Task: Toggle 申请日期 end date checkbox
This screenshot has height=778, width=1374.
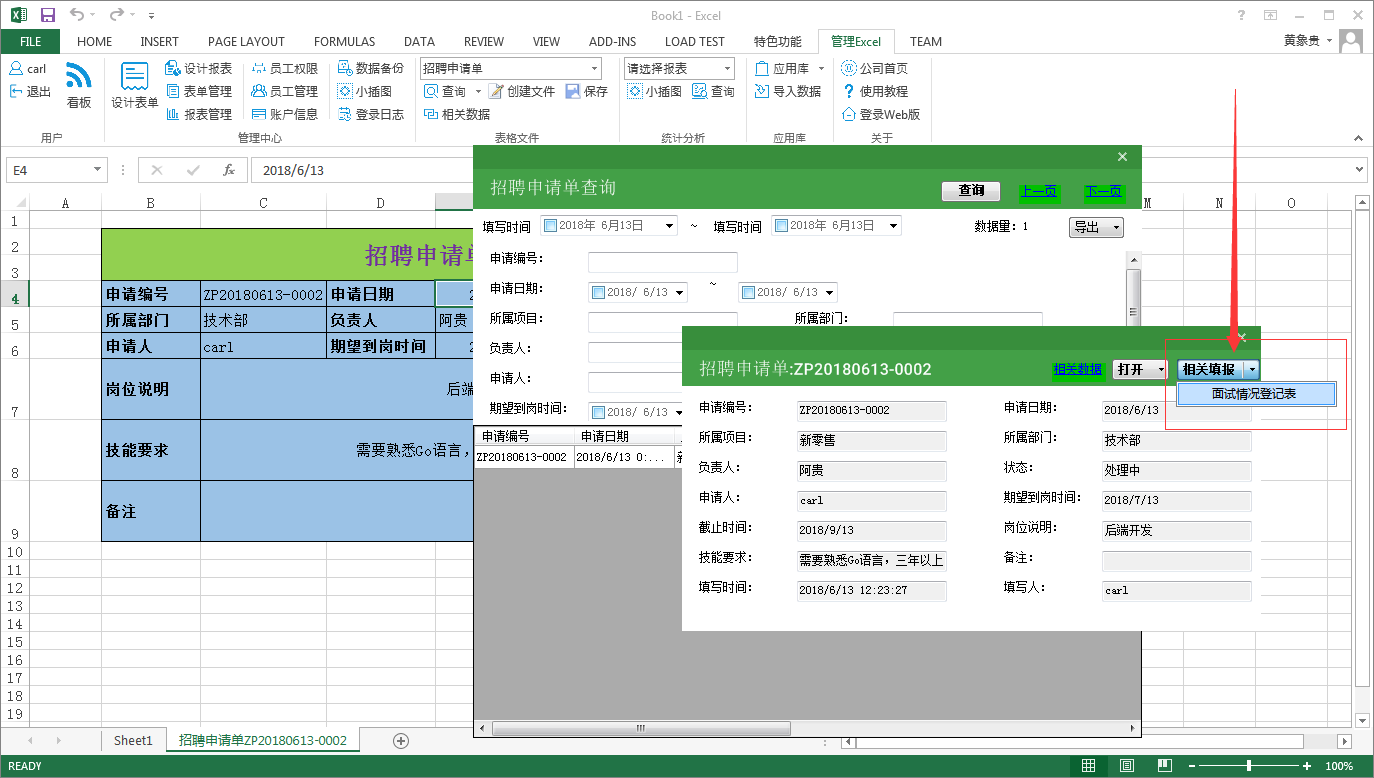Action: coord(748,293)
